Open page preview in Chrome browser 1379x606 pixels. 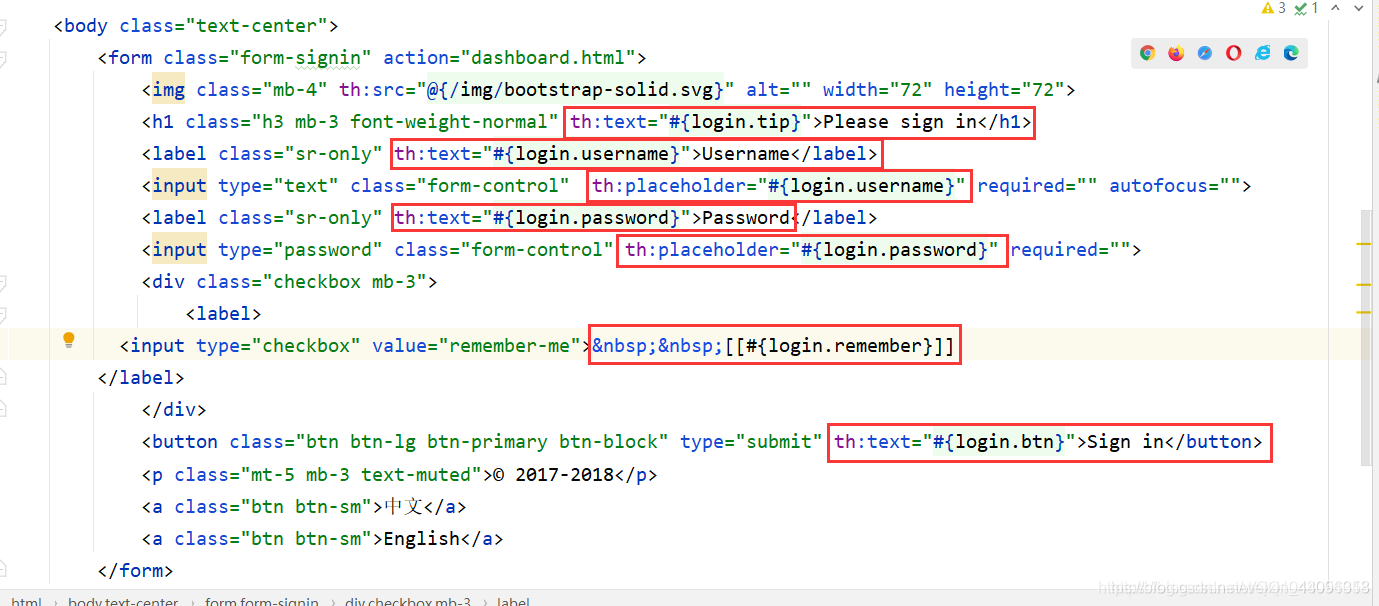pos(1147,53)
